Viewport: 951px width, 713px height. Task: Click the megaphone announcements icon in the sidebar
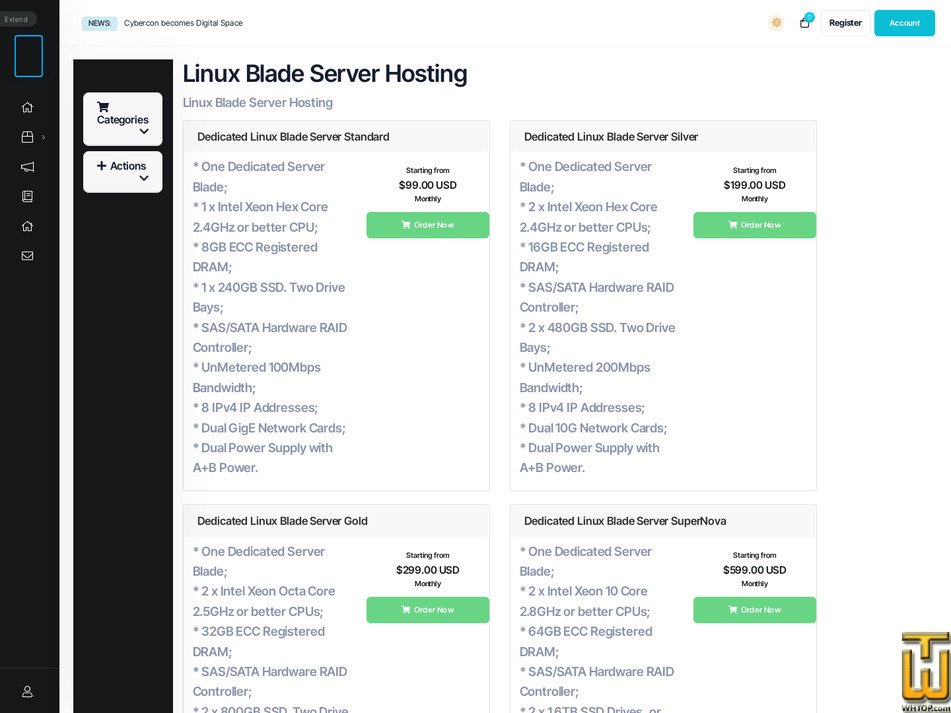coord(27,167)
